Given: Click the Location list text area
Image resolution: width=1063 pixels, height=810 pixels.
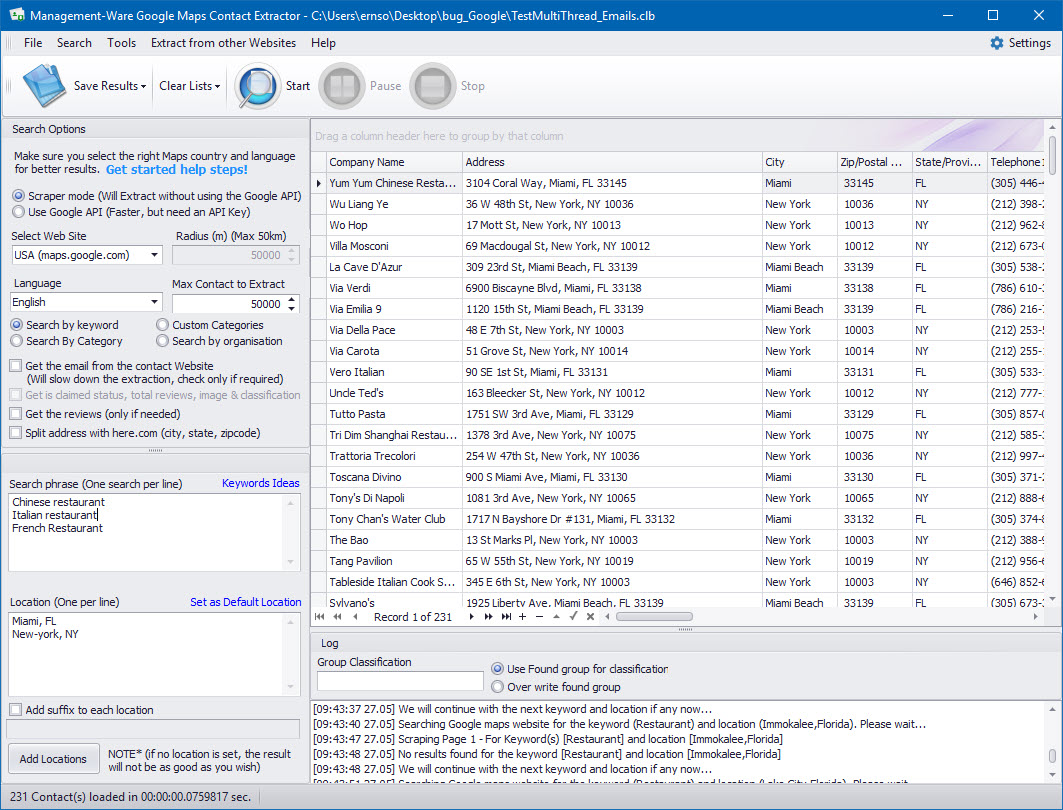Looking at the screenshot, I should pos(155,654).
